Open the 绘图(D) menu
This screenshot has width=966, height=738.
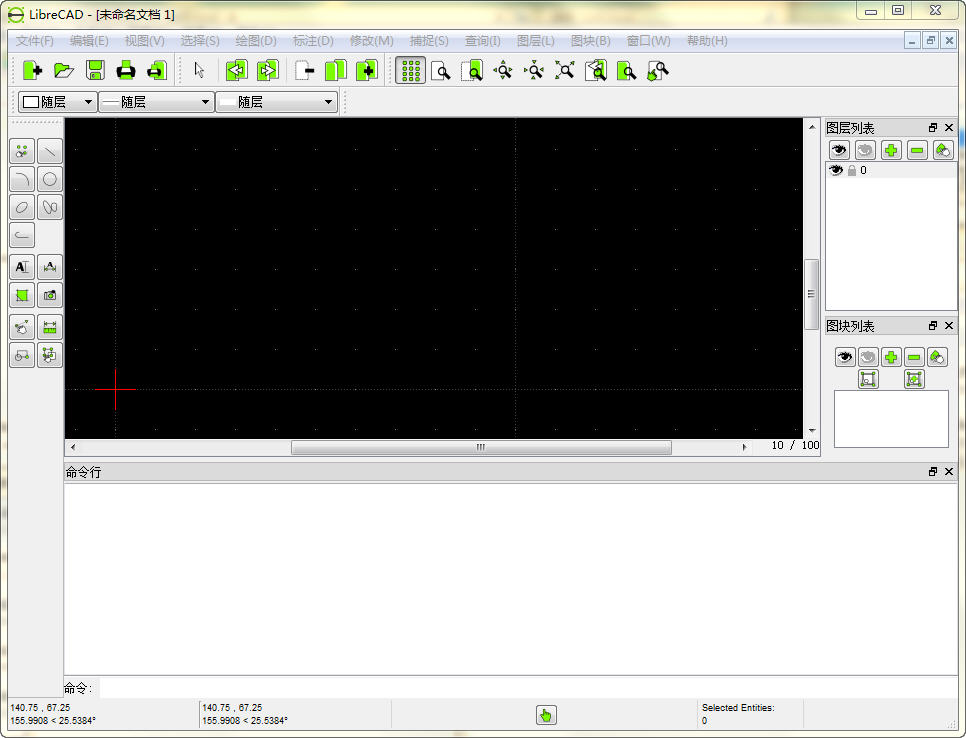255,40
